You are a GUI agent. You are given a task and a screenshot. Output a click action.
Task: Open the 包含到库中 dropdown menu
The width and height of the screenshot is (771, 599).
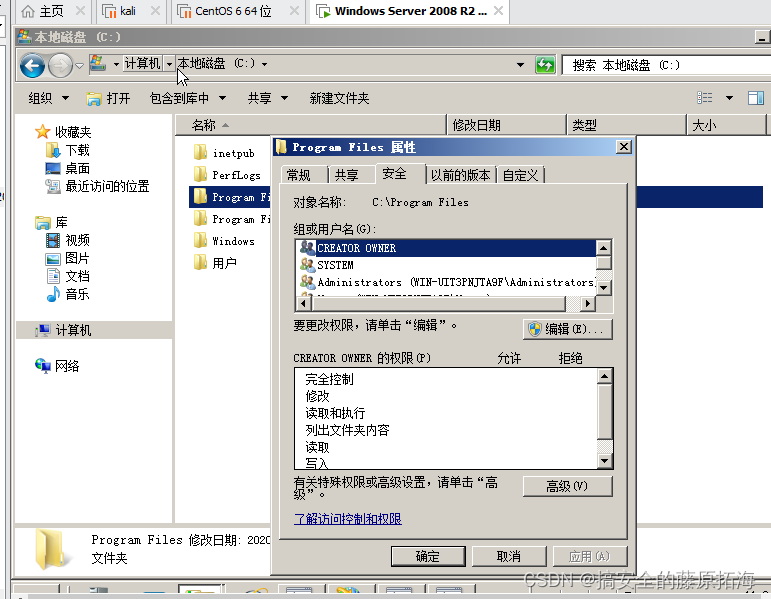(187, 98)
